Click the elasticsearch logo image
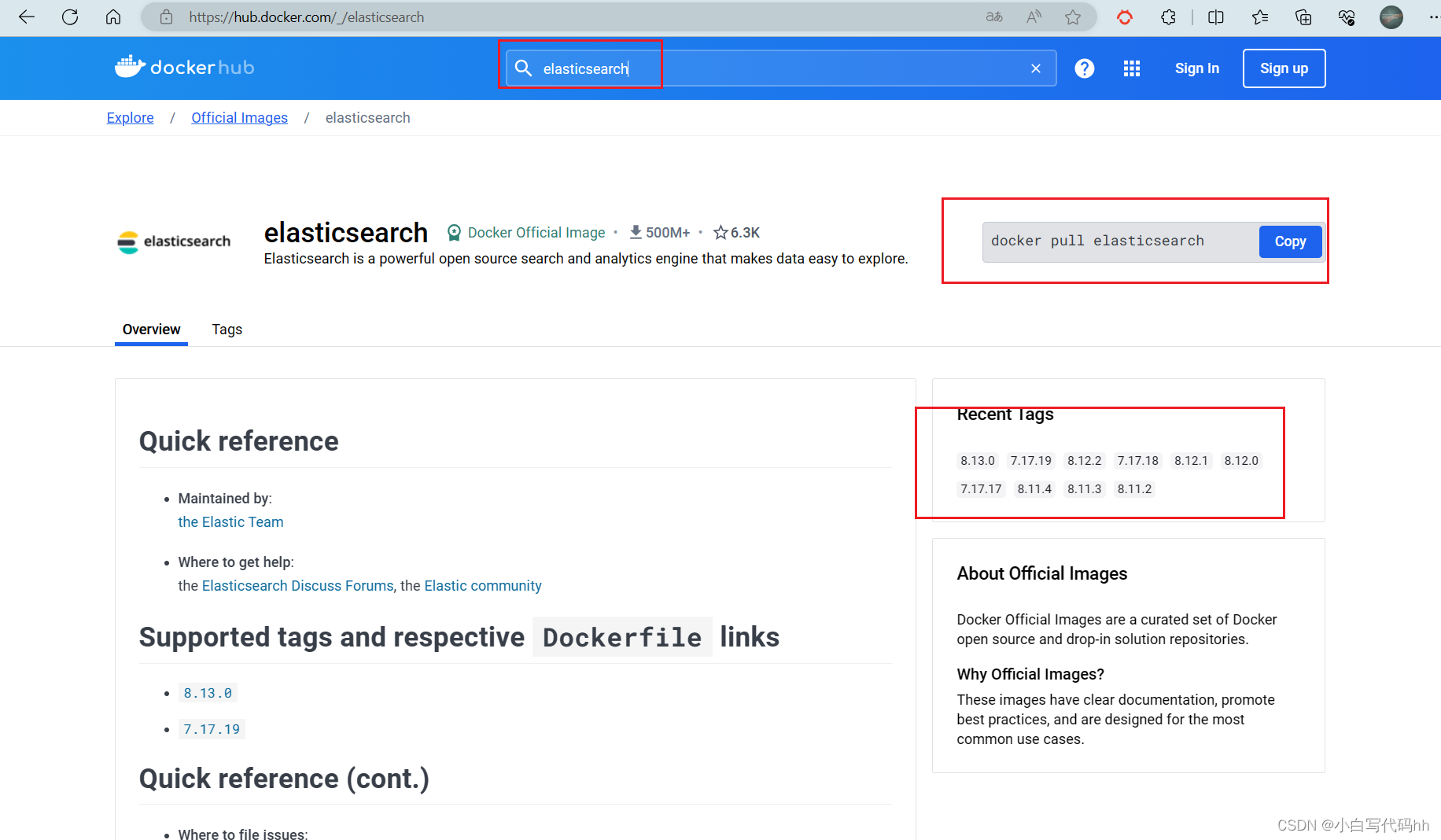The width and height of the screenshot is (1441, 840). (173, 241)
